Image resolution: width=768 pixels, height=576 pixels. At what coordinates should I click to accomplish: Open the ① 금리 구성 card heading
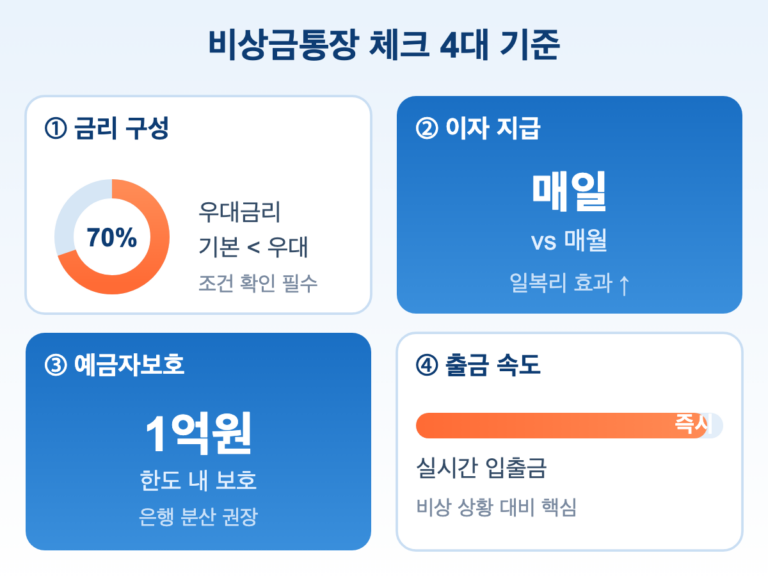107,128
